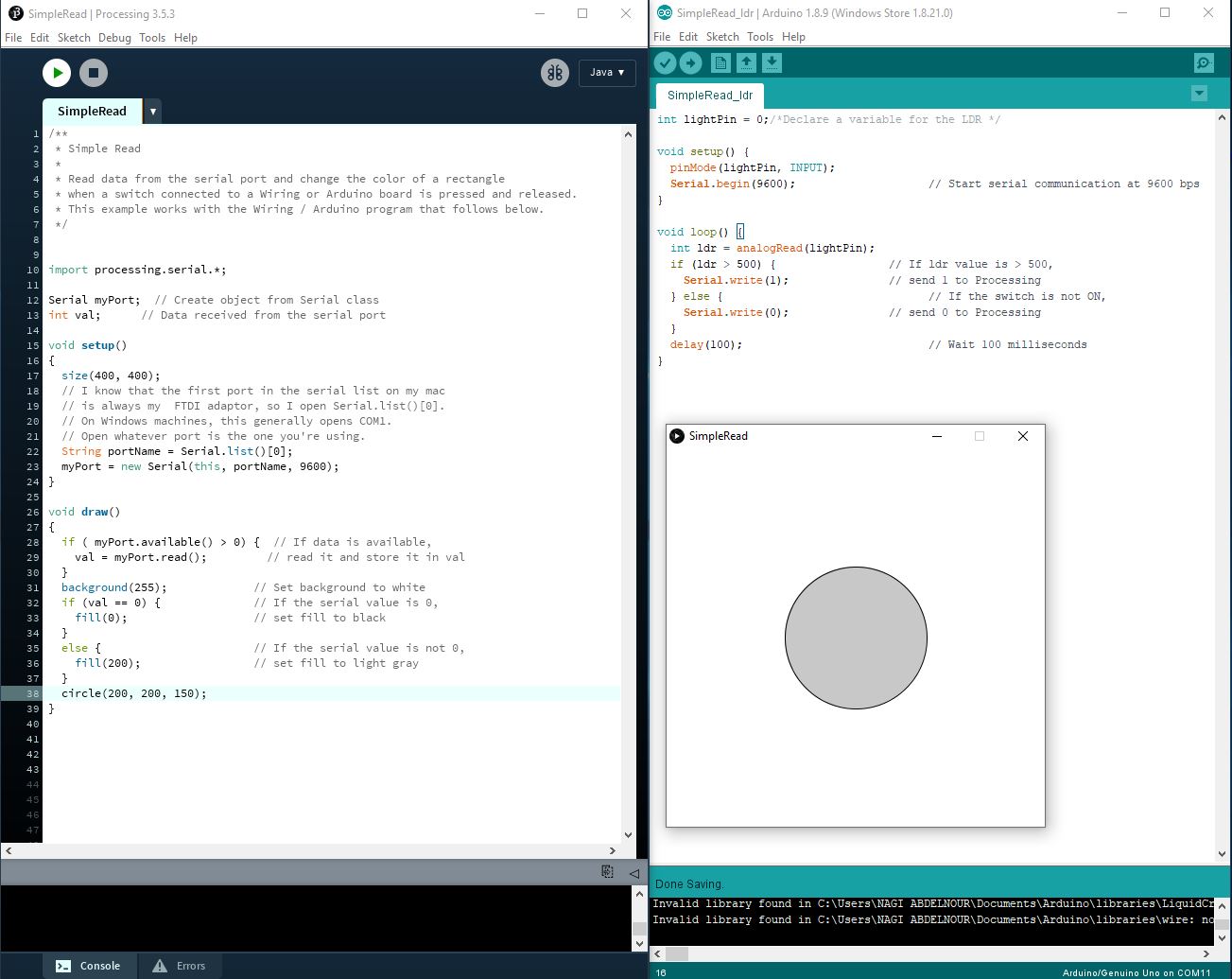This screenshot has width=1232, height=979.
Task: Click 'delay(100);' in the Arduino sketch
Action: click(x=706, y=344)
